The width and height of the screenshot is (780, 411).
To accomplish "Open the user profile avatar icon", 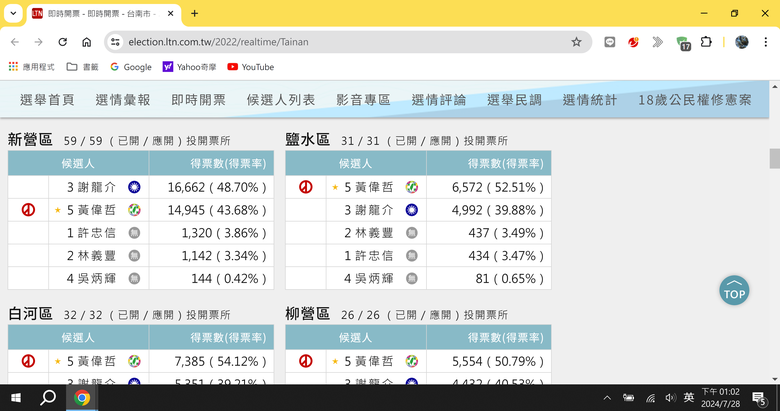I will (x=742, y=42).
